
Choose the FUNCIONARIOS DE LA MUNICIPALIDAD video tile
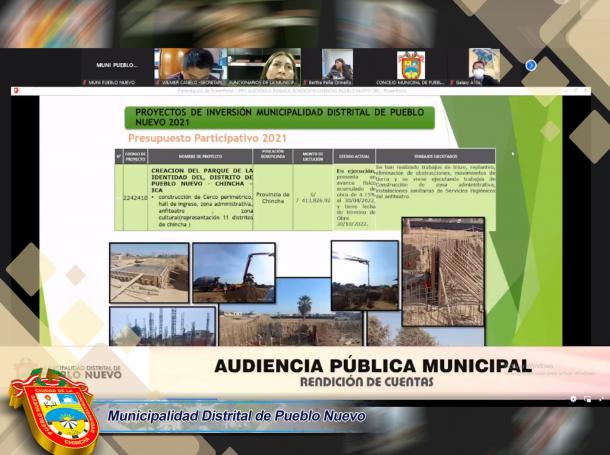[x=263, y=66]
